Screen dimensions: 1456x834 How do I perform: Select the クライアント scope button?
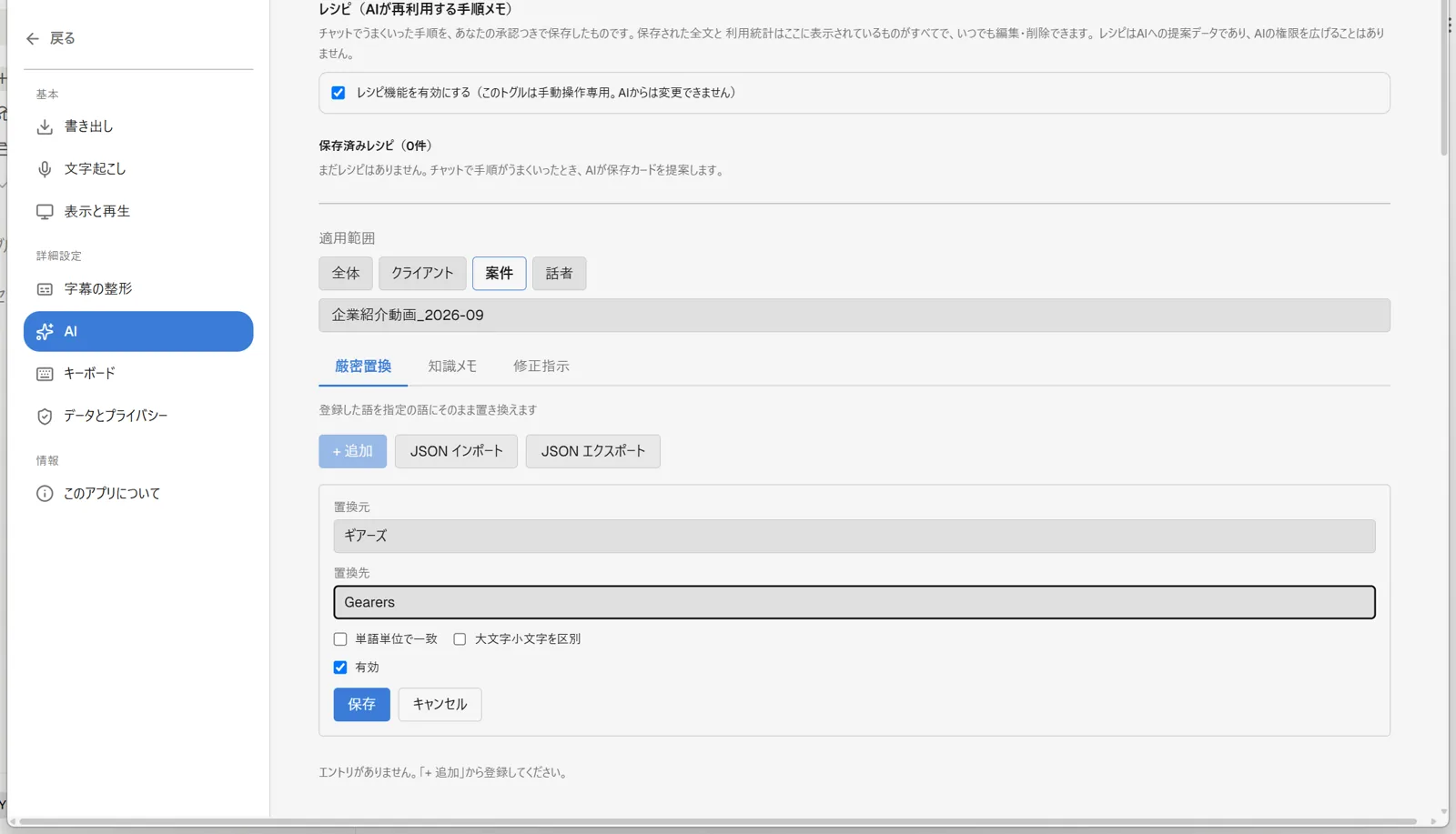point(422,274)
